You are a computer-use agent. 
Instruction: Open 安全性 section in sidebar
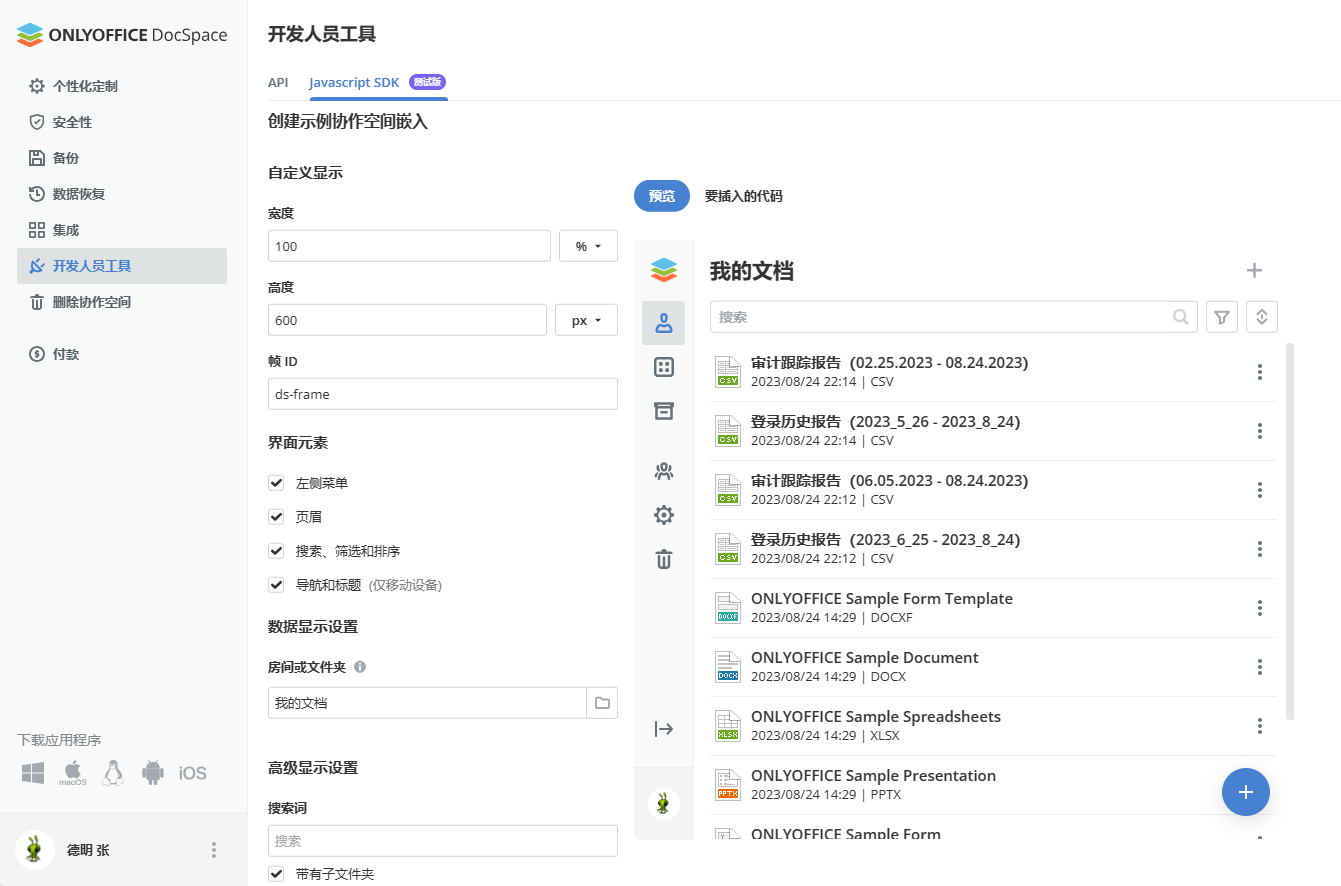(x=122, y=122)
